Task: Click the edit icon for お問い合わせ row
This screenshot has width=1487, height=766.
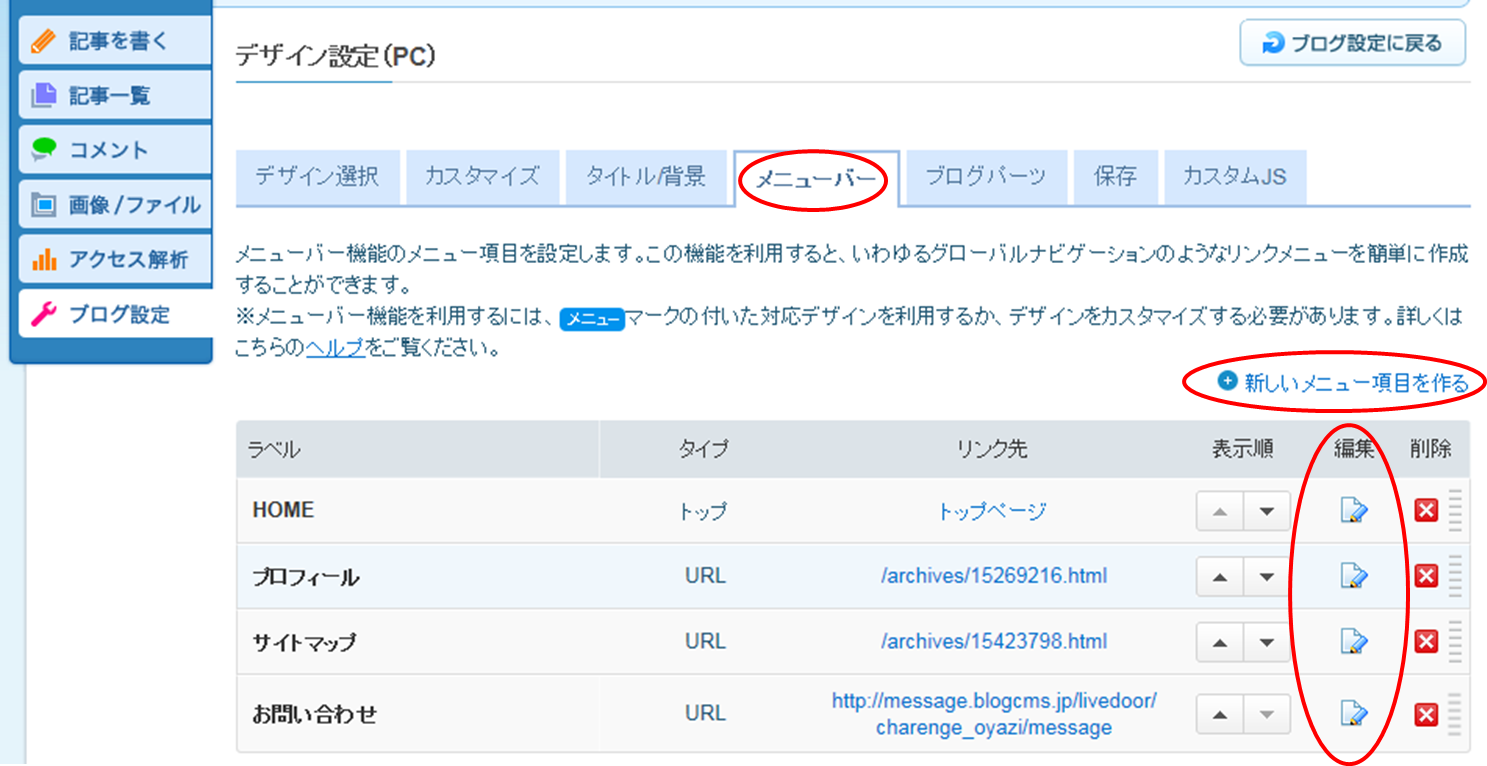Action: coord(1354,713)
